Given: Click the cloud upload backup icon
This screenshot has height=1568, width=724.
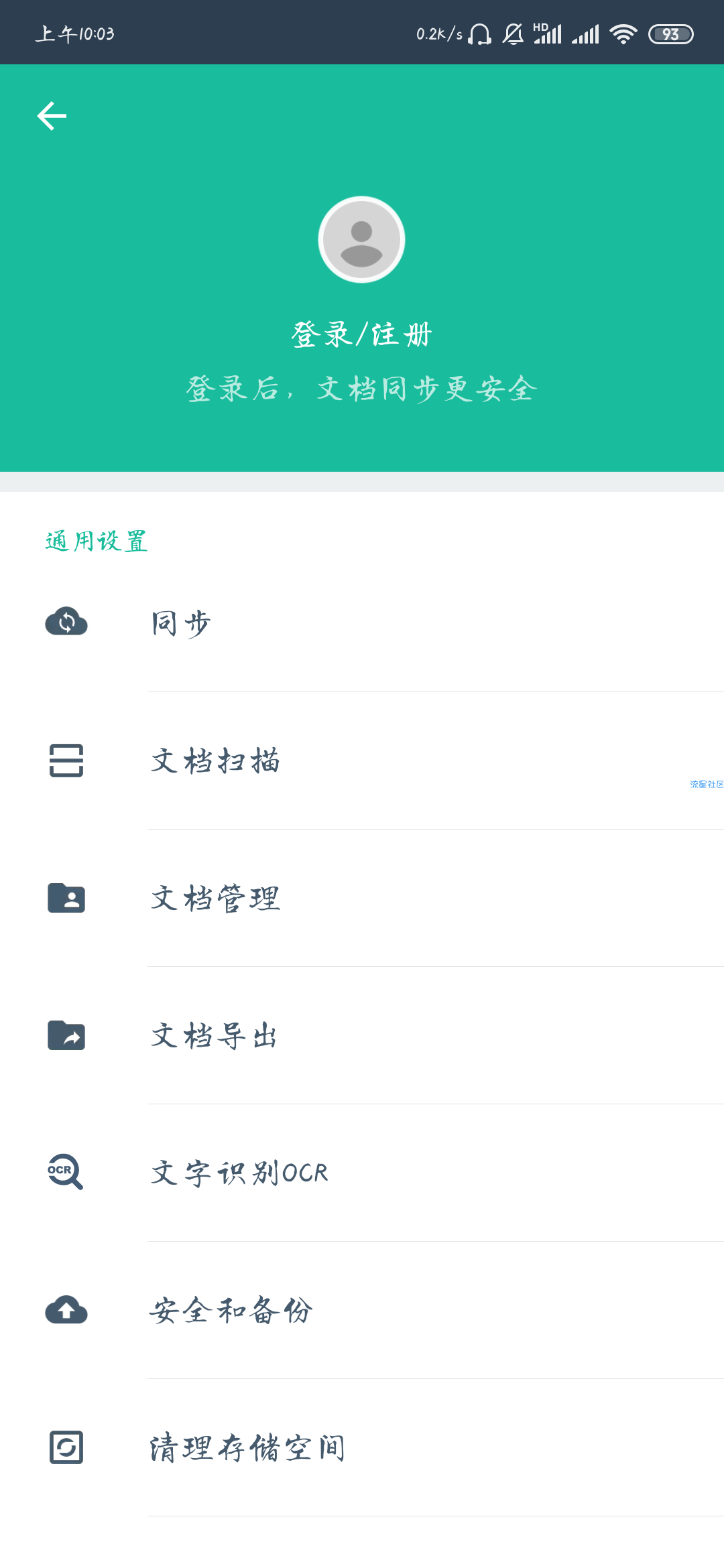Looking at the screenshot, I should pos(66,1310).
